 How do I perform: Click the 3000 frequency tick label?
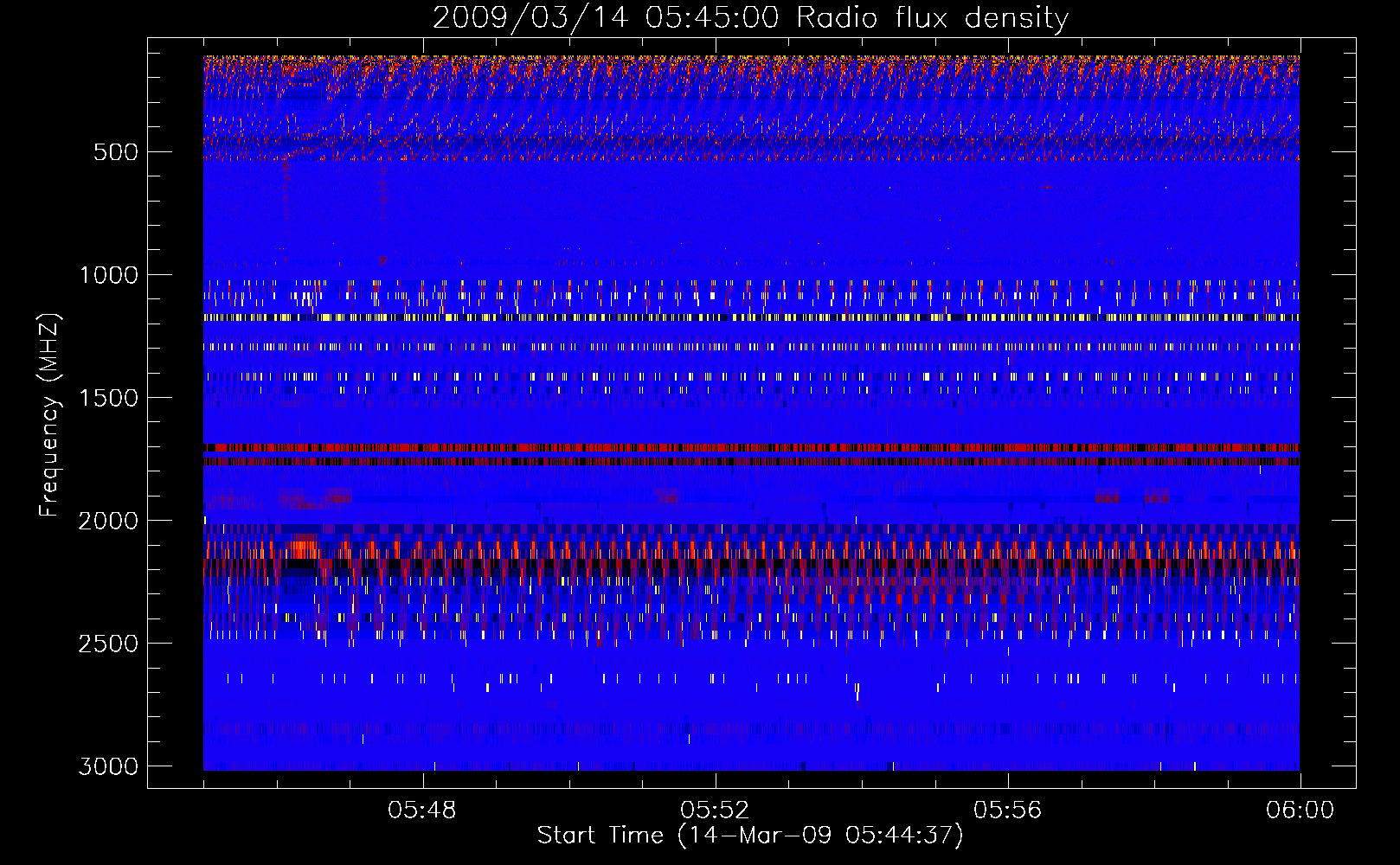[x=108, y=766]
